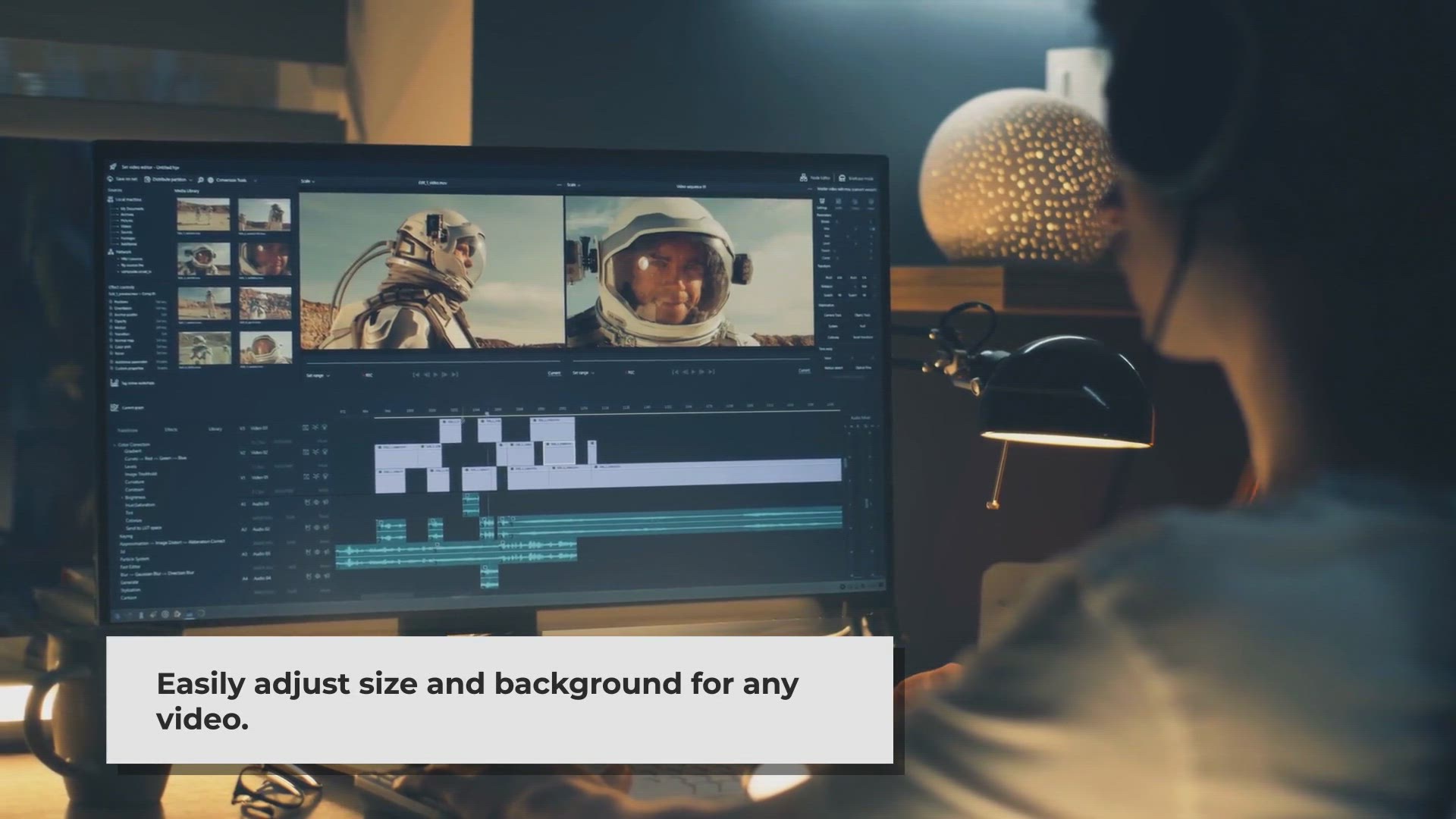Select the Settings tab in right panel
1456x819 pixels.
tap(822, 203)
